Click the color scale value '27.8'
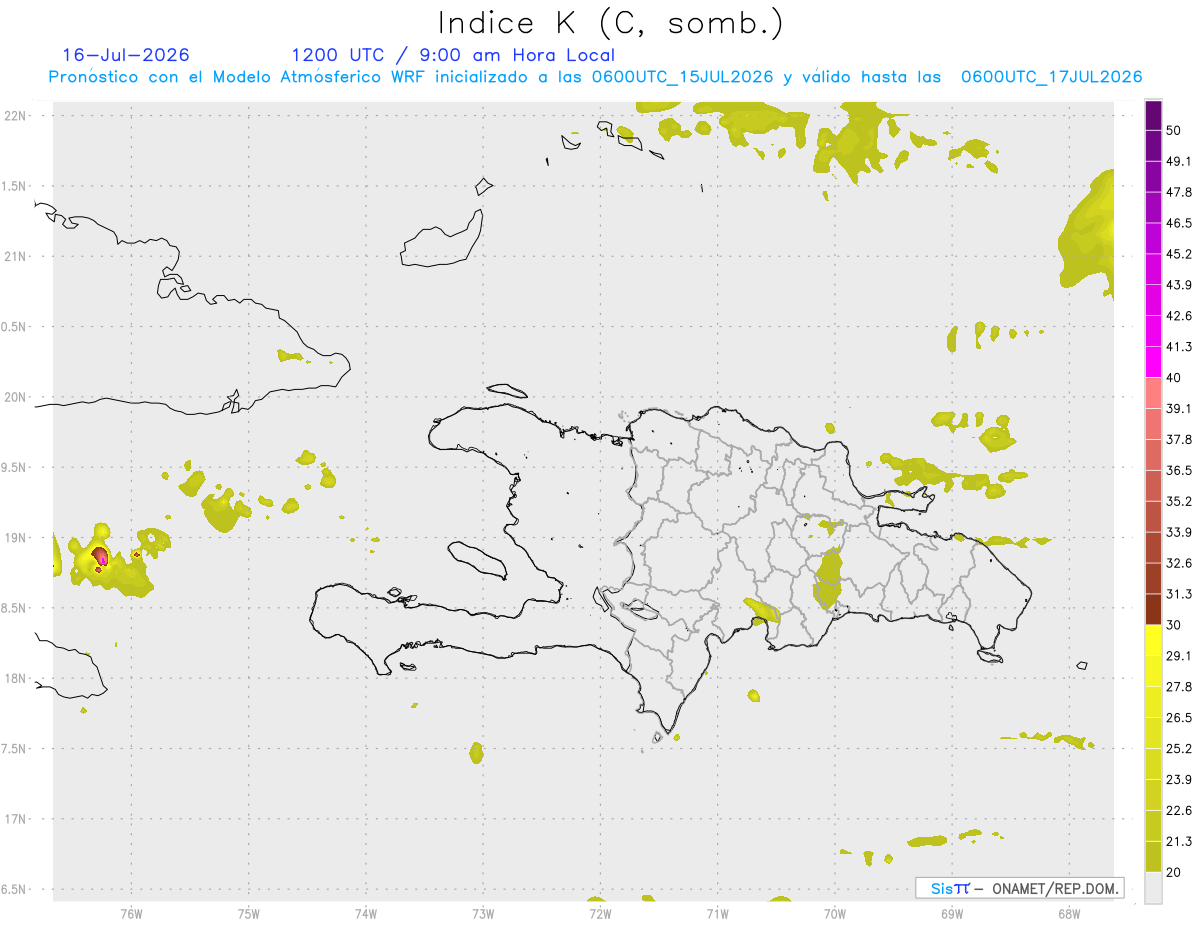Viewport: 1200px width, 927px height. point(1179,687)
